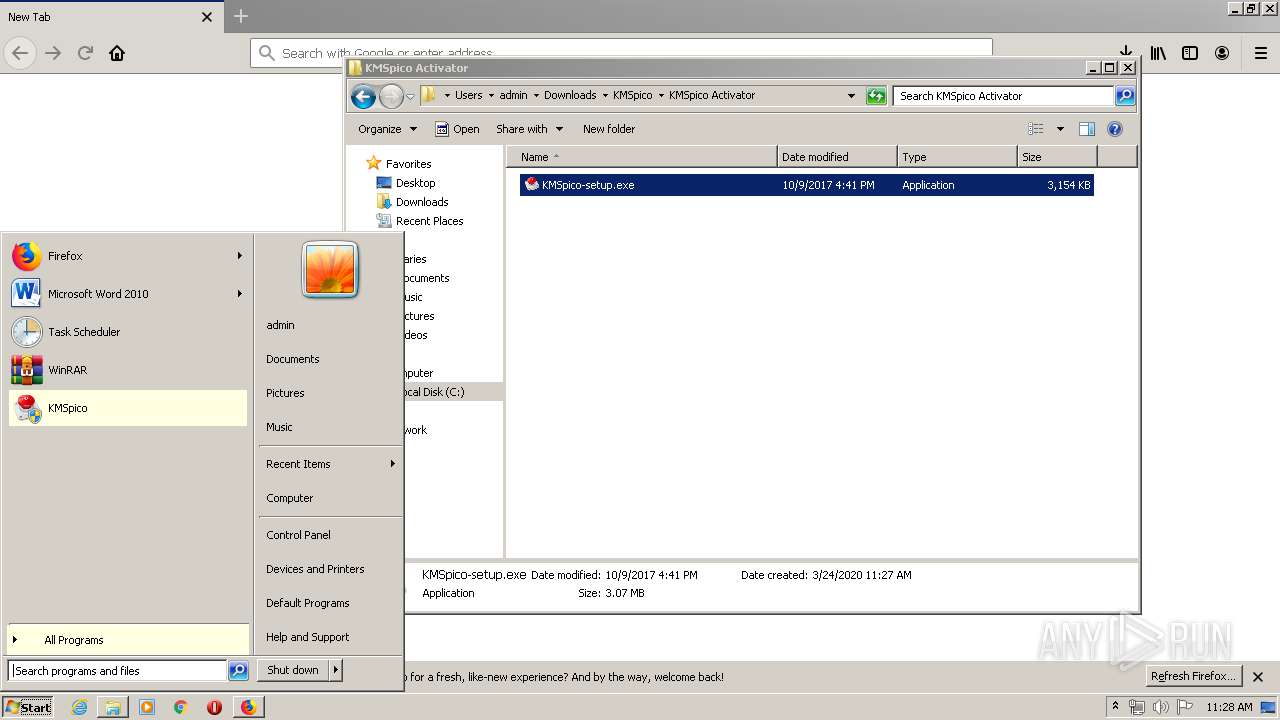Open Documents from Start menu
Image resolution: width=1280 pixels, height=720 pixels.
pos(293,359)
